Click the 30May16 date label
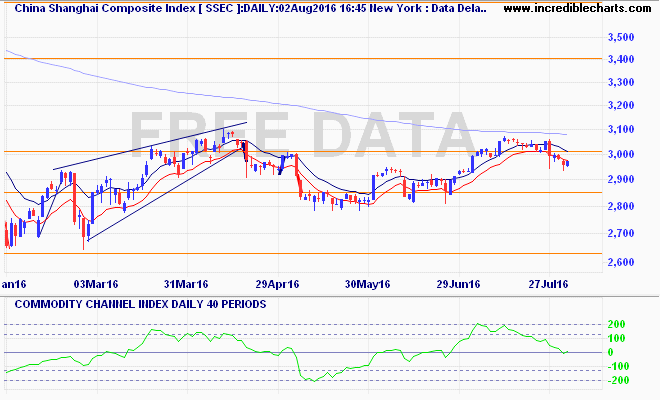Viewport: 660px width, 400px height. (367, 284)
